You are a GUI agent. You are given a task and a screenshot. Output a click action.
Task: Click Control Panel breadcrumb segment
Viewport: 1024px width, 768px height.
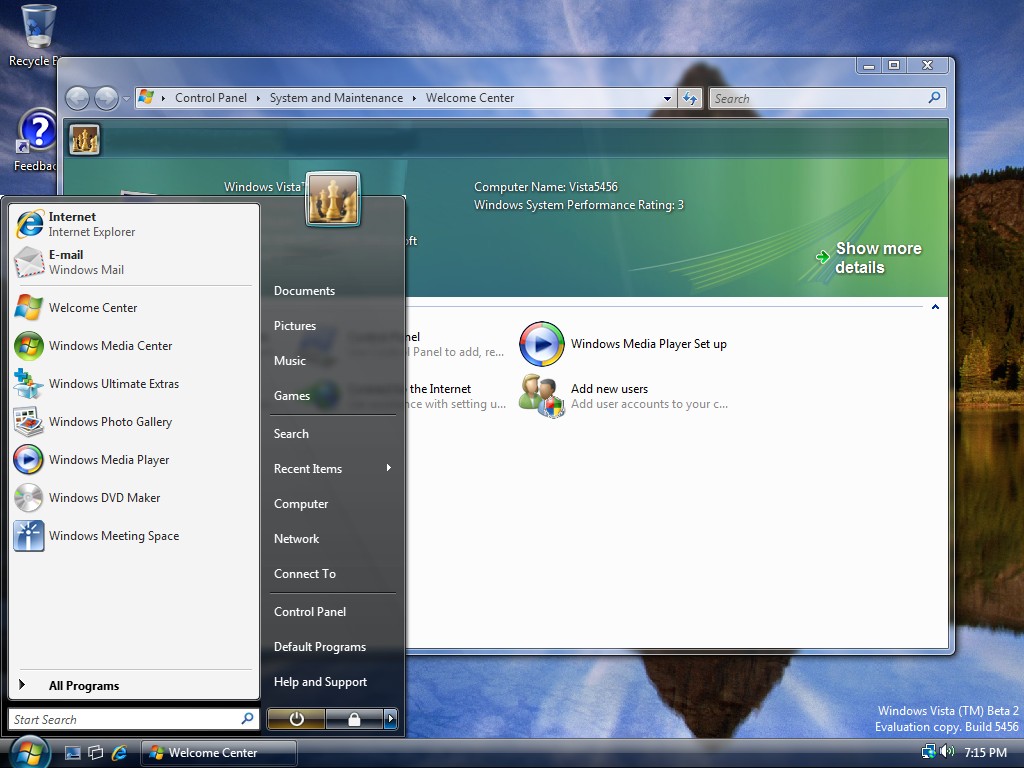click(x=210, y=98)
